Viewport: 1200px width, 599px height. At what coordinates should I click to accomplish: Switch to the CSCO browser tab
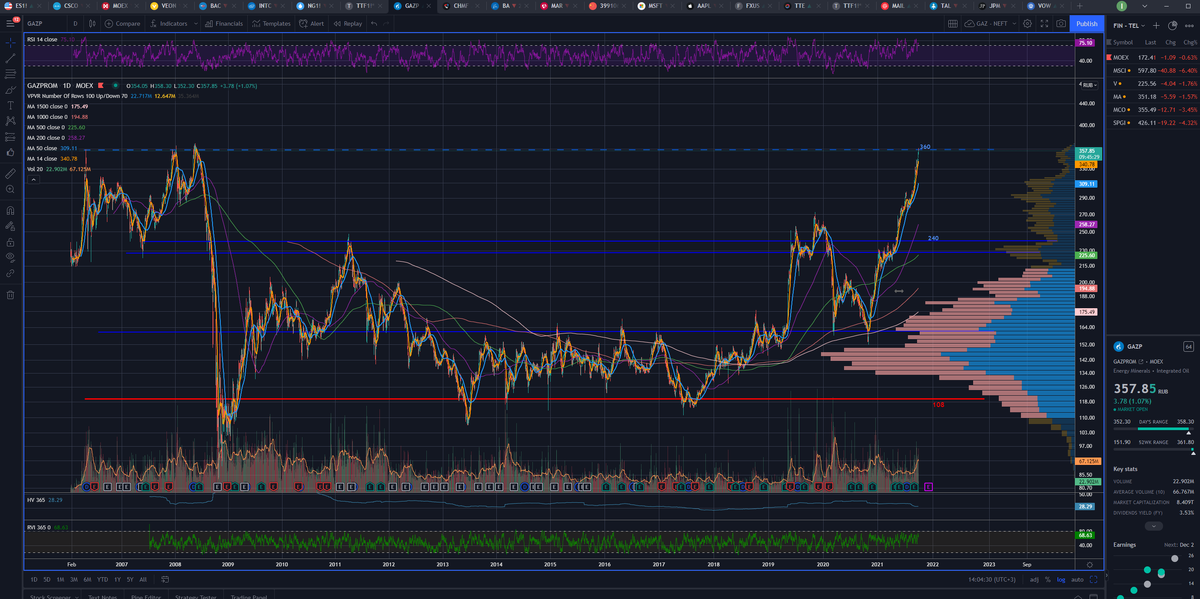tap(70, 6)
